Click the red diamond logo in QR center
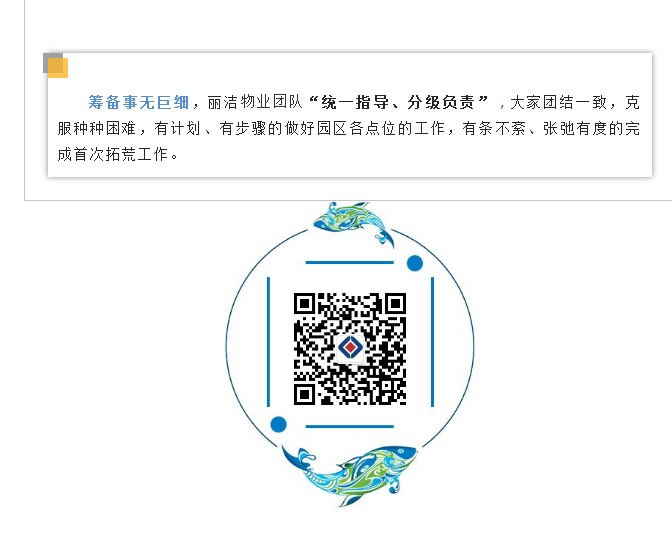Viewport: 672px width, 559px height. [x=350, y=347]
